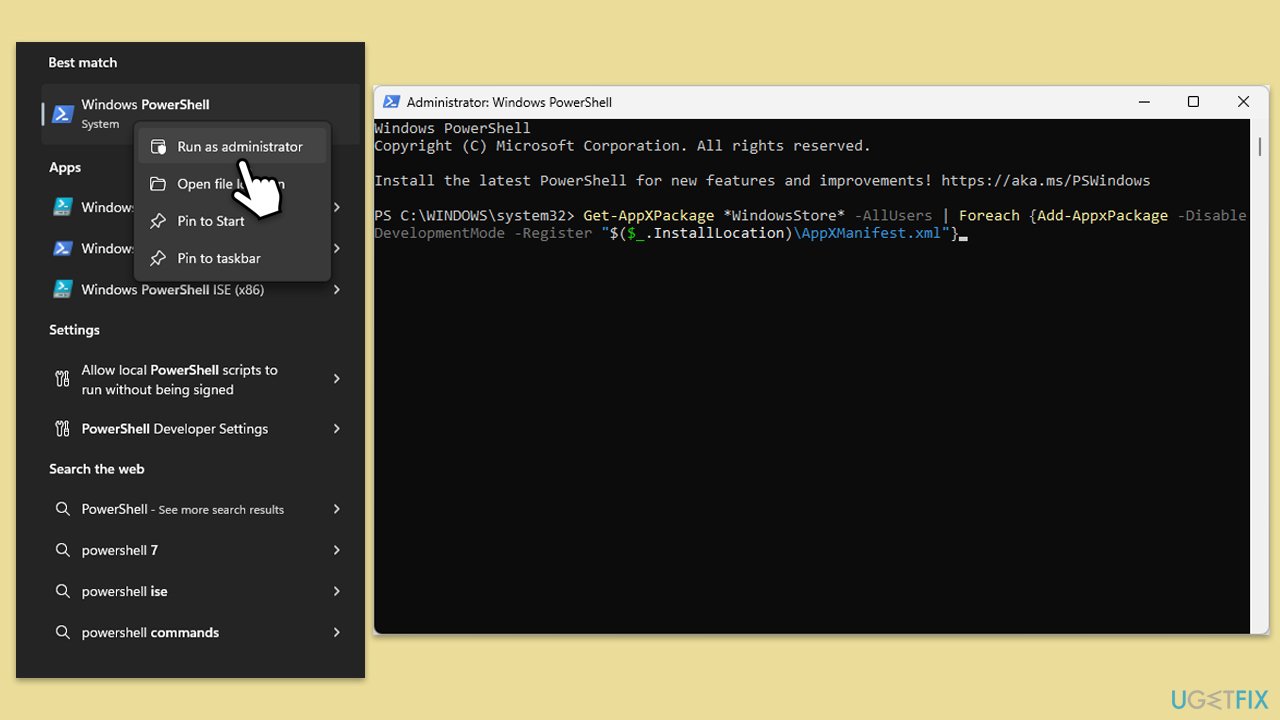Click the Windows PowerShell best match icon
This screenshot has width=1280, height=720.
62,114
